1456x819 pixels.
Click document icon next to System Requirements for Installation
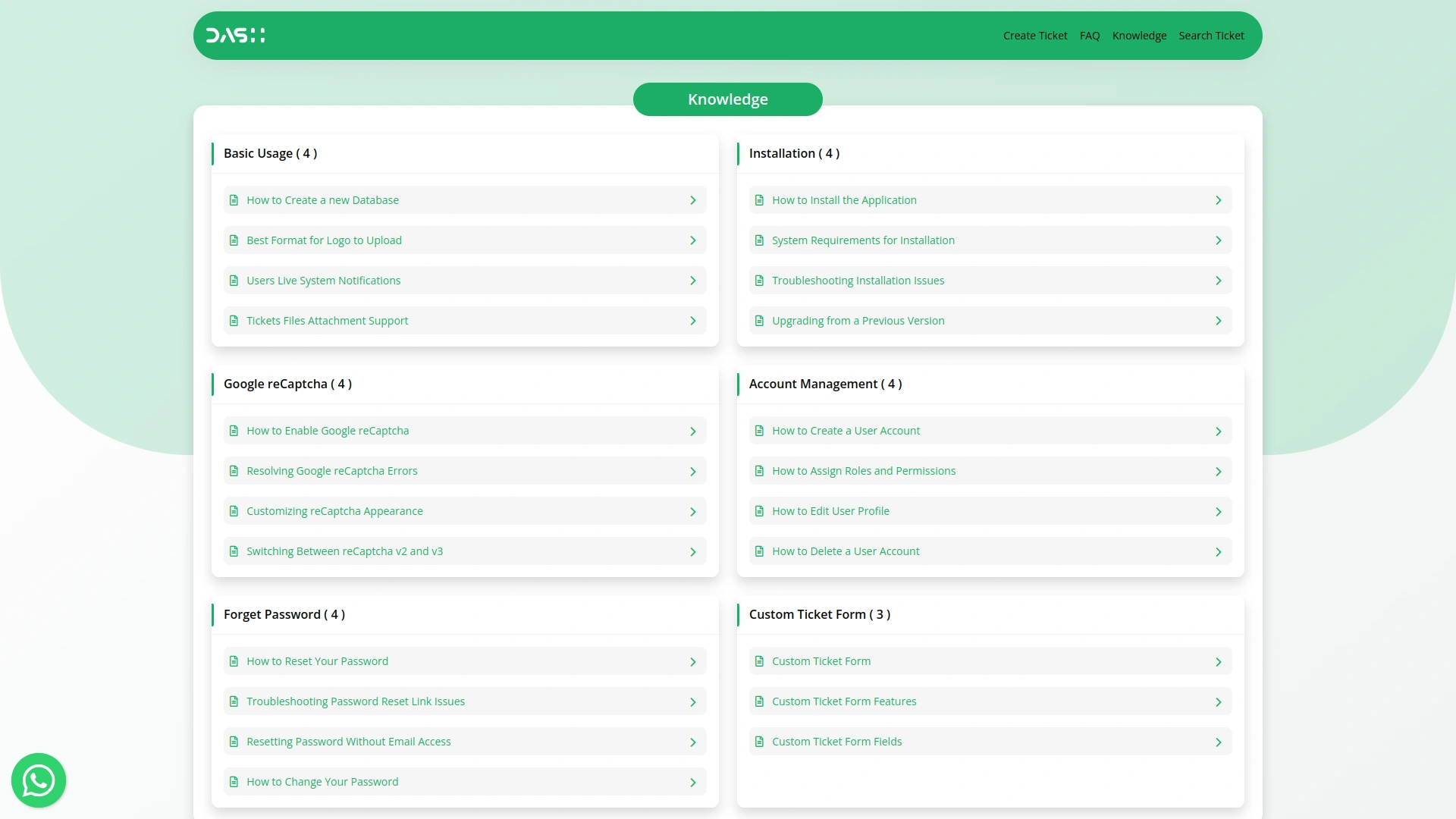point(759,240)
